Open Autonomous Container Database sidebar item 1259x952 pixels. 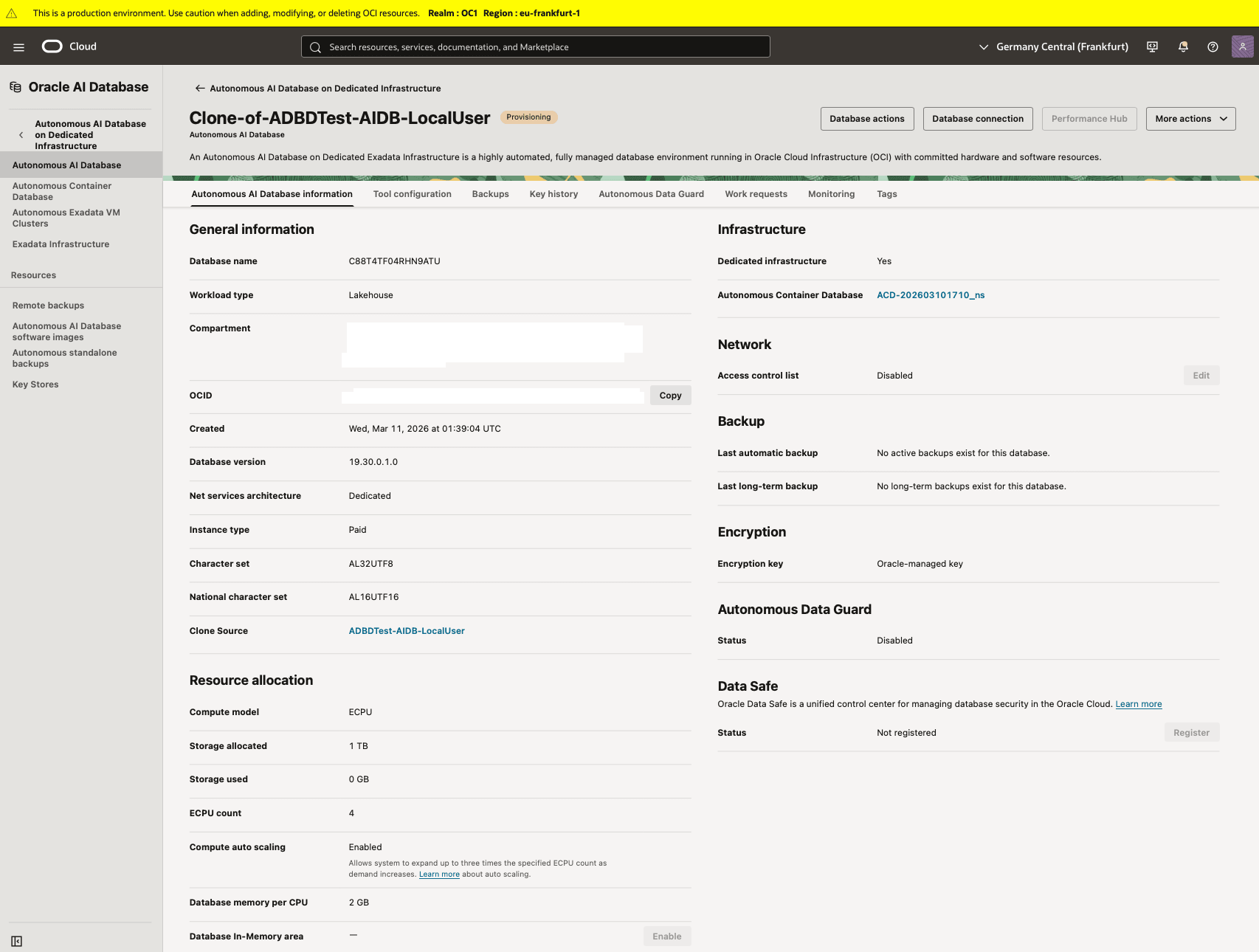tap(62, 192)
